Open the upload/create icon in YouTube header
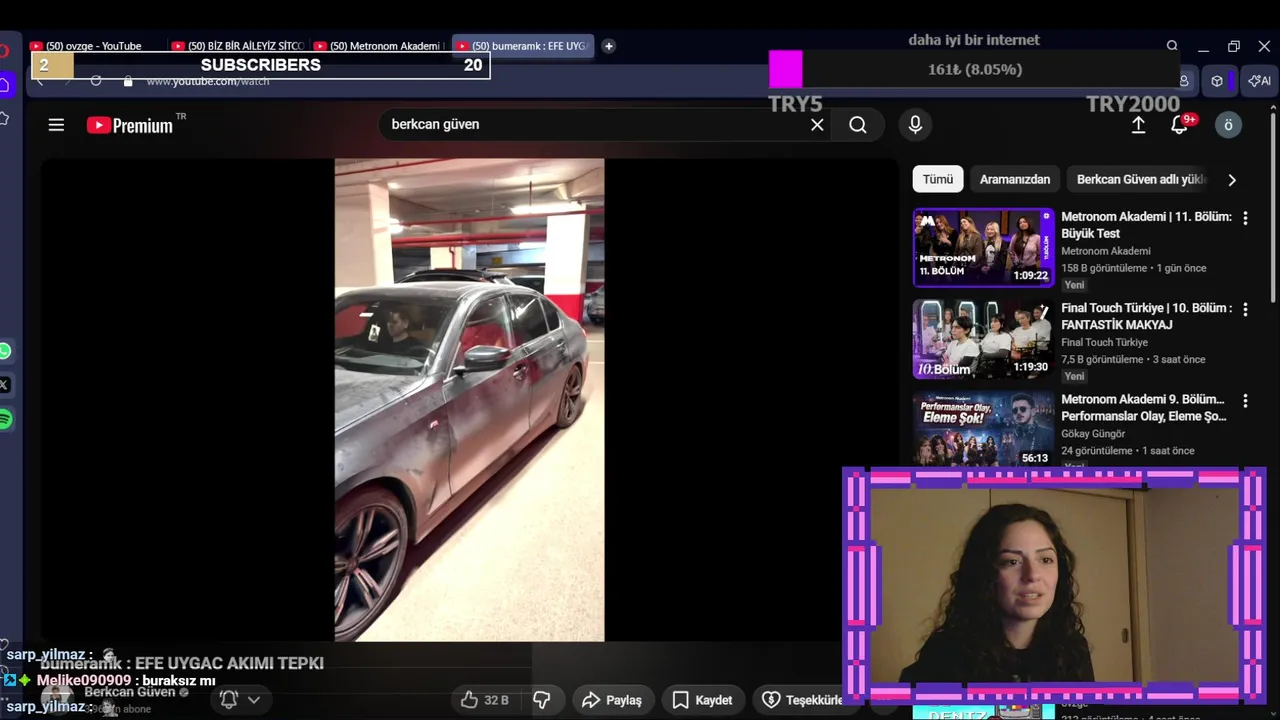 (1138, 125)
